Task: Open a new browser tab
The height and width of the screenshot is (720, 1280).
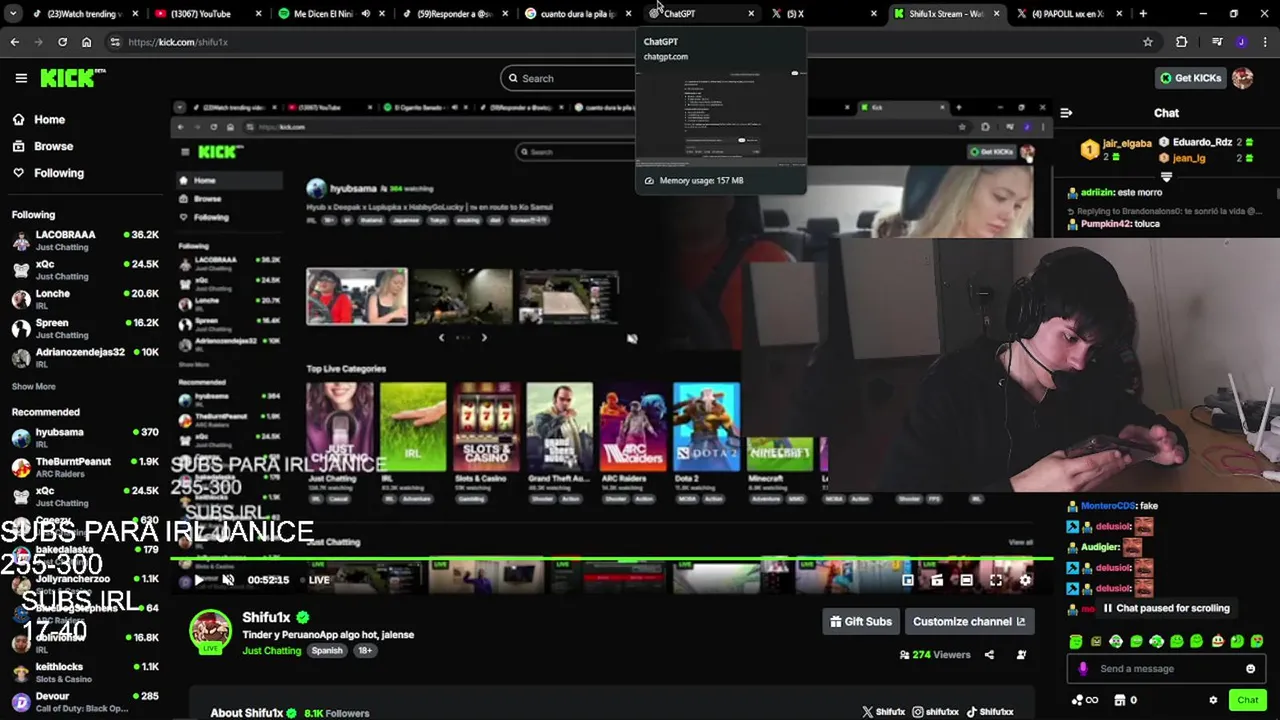Action: [1143, 14]
